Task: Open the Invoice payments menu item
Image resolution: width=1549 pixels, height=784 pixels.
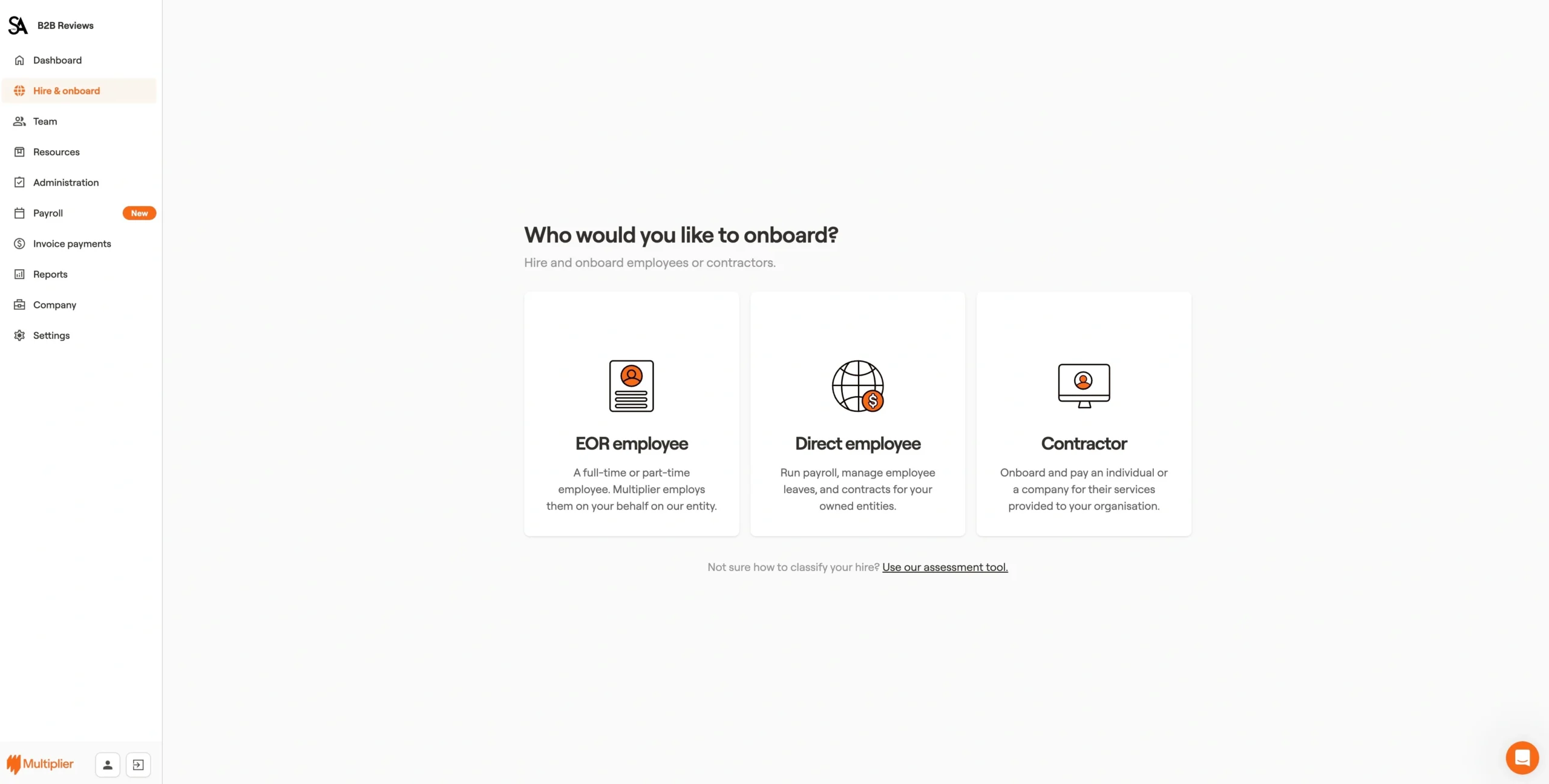Action: [x=71, y=244]
